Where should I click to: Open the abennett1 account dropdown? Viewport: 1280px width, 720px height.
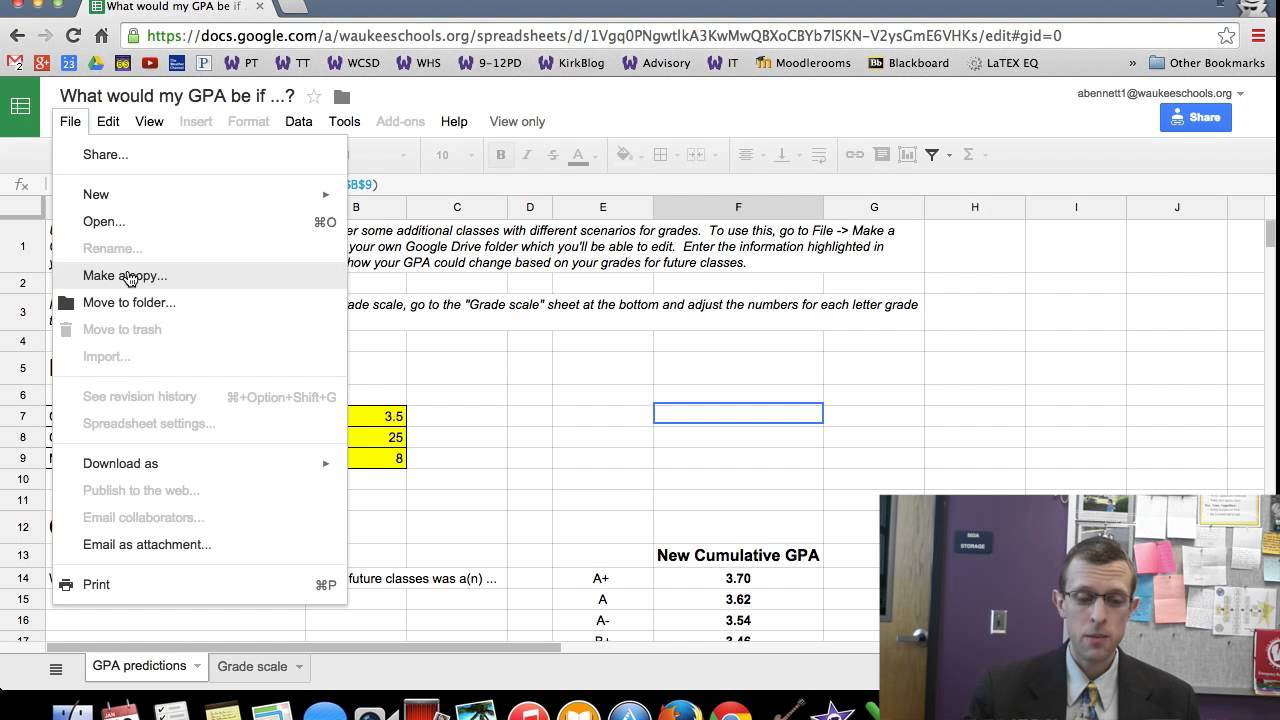1160,93
